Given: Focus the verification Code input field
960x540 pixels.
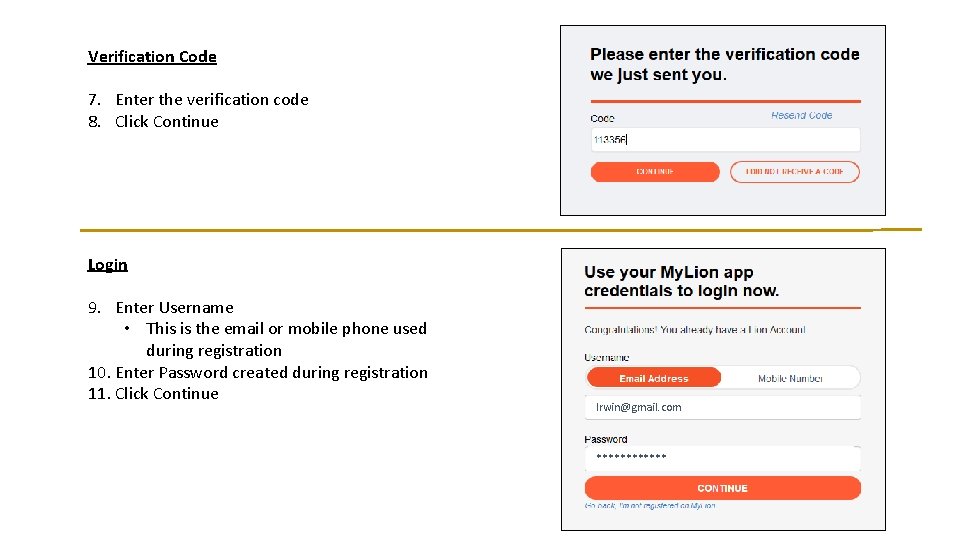Looking at the screenshot, I should 725,140.
